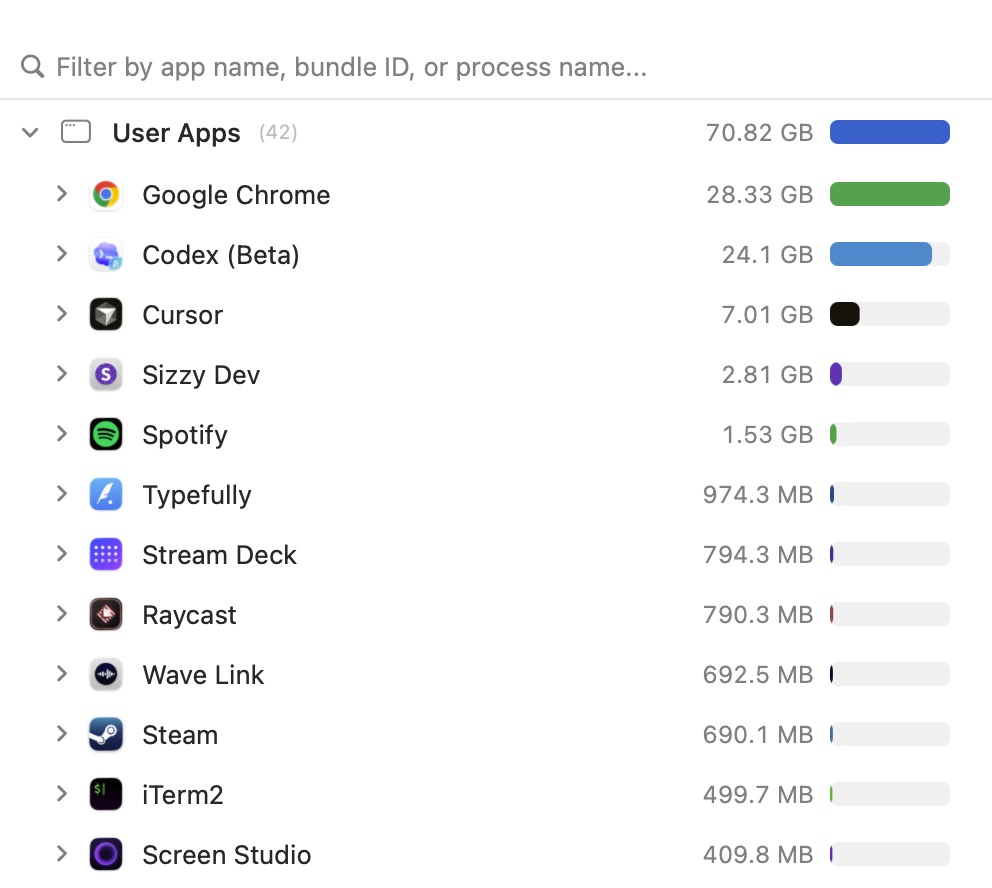The image size is (992, 888).
Task: Select the "Stream Deck" name
Action: click(220, 555)
